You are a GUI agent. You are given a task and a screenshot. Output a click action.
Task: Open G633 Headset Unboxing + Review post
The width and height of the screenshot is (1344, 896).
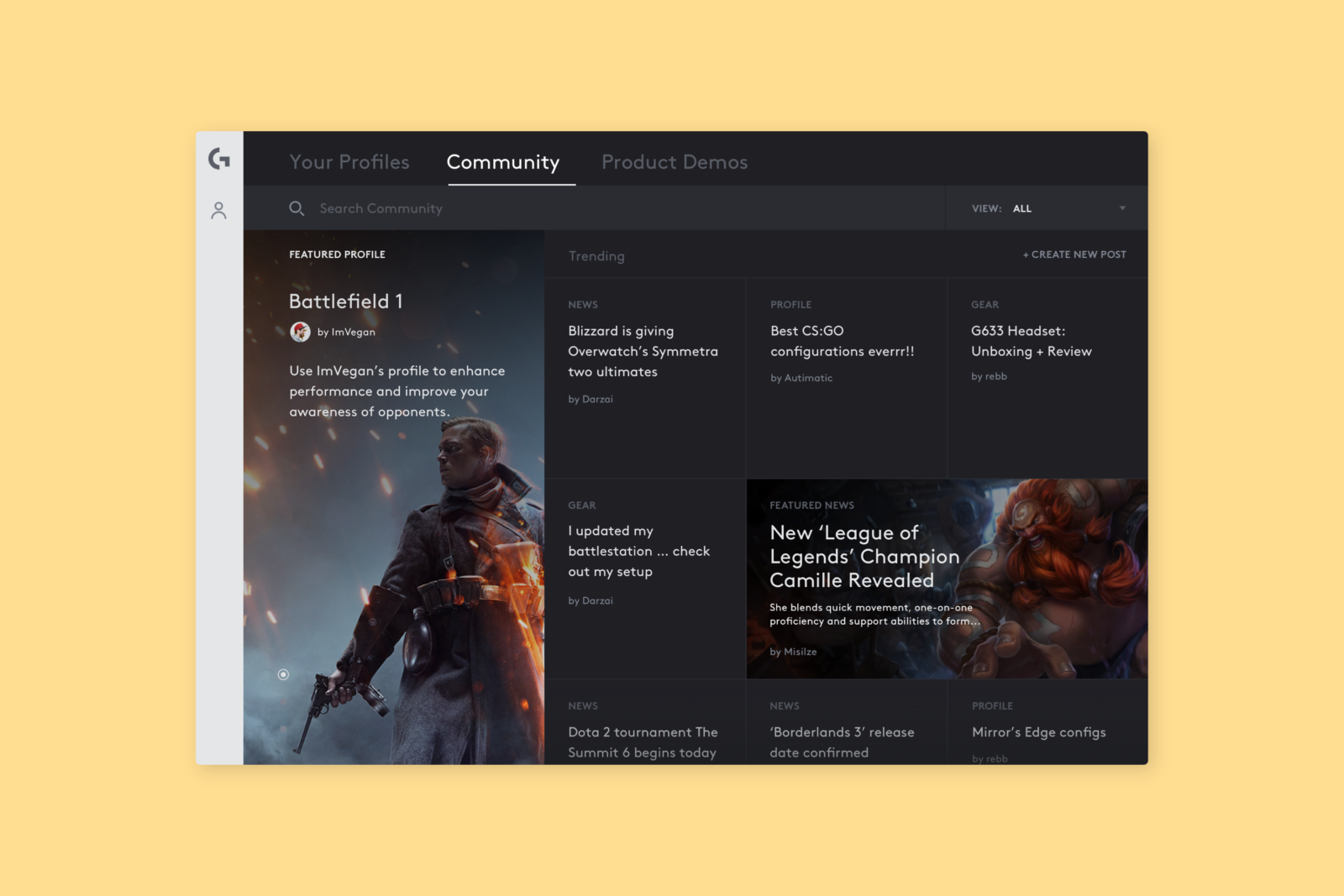(x=1032, y=341)
